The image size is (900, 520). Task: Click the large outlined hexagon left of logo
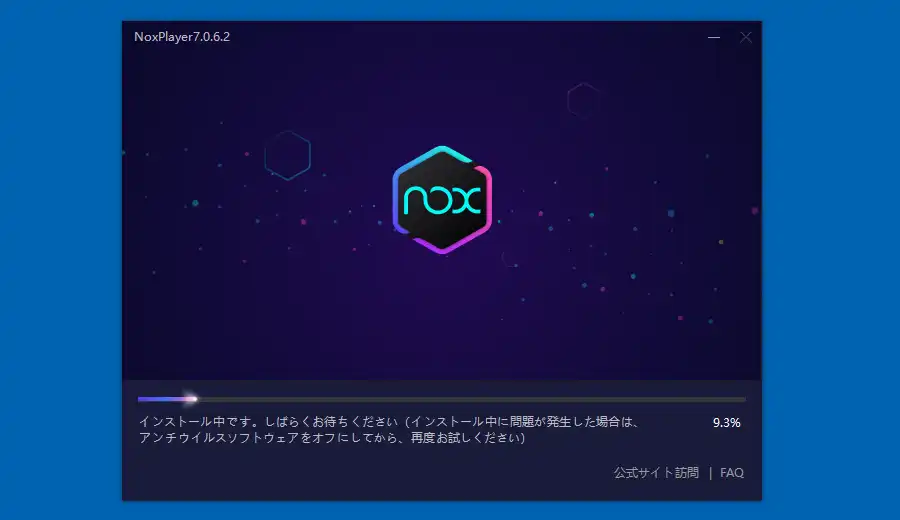tap(287, 155)
